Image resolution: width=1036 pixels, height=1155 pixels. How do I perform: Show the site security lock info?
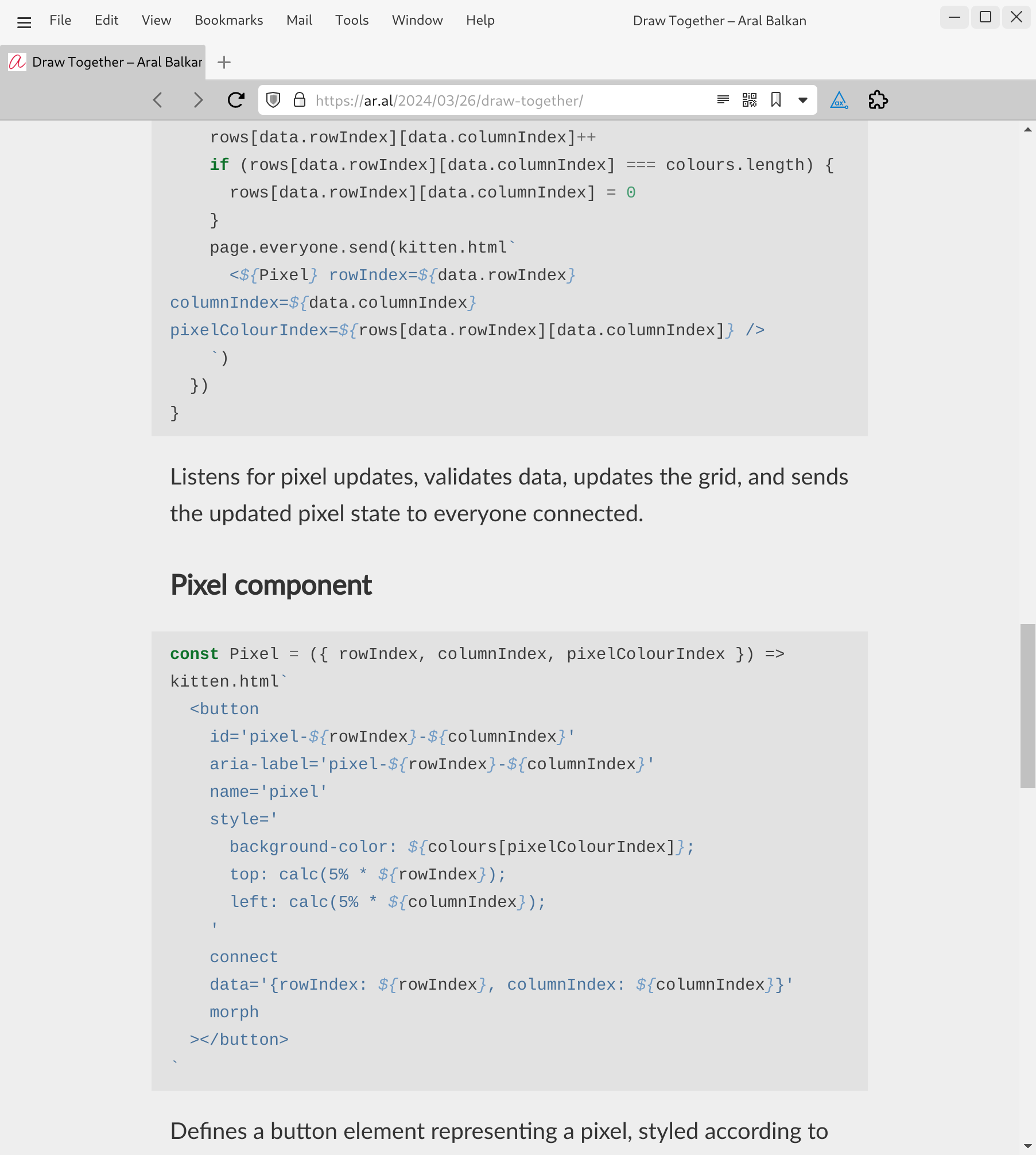(x=299, y=100)
